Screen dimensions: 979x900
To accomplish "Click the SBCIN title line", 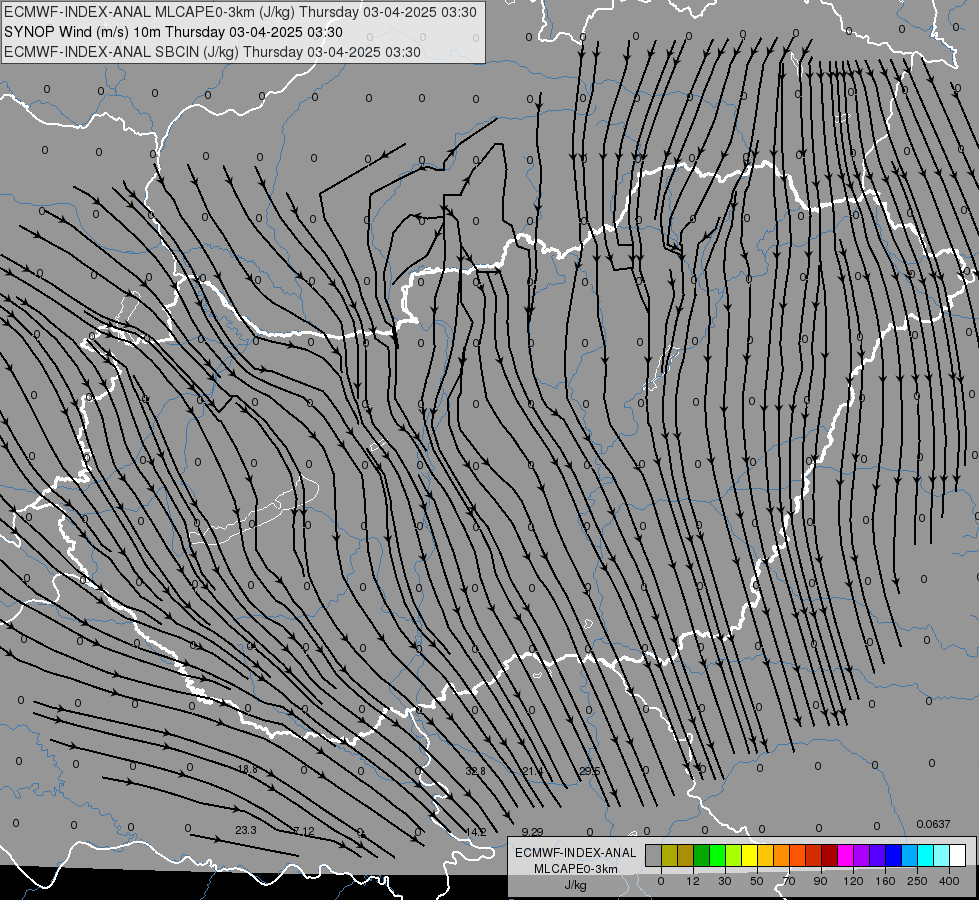I will click(x=212, y=52).
